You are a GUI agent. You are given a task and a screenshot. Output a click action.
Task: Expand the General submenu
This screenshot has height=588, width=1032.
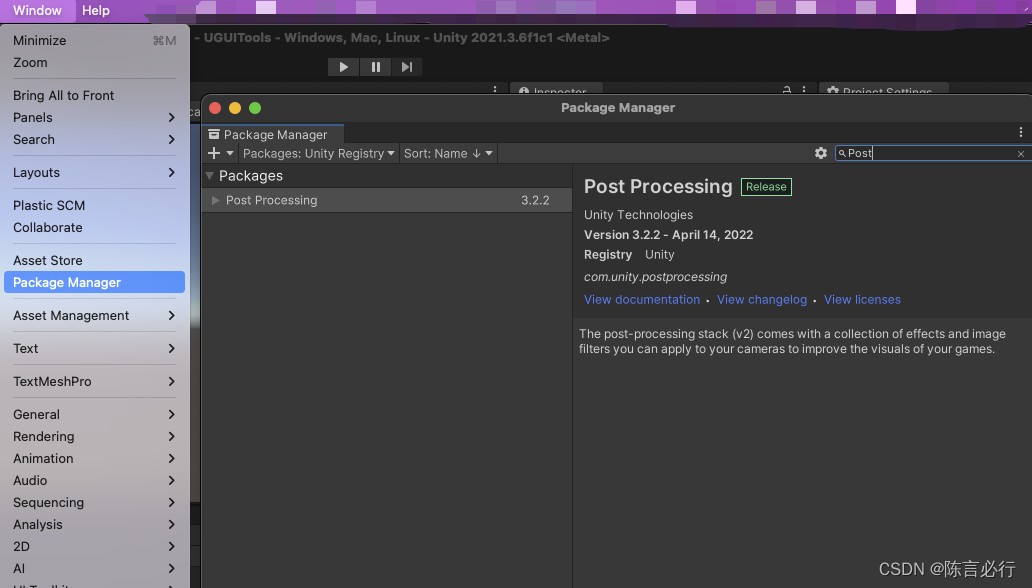click(95, 414)
